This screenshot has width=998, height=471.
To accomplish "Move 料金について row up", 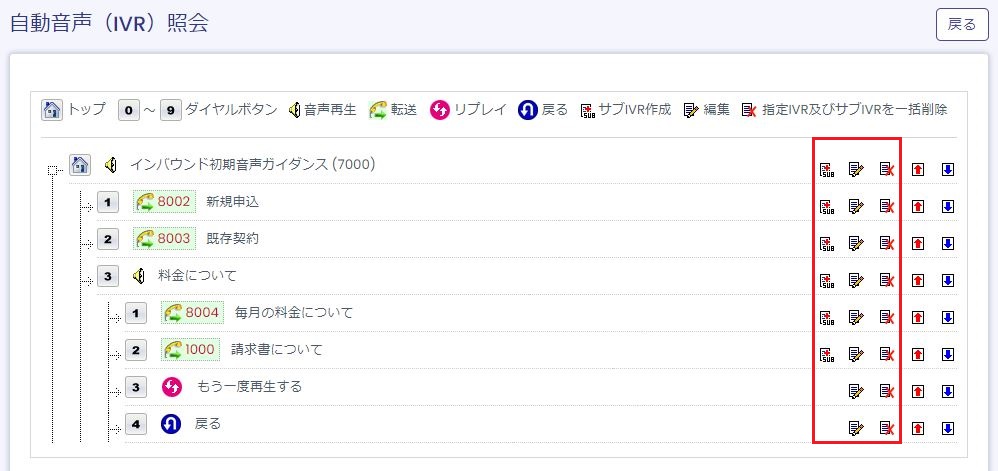I will coord(917,280).
